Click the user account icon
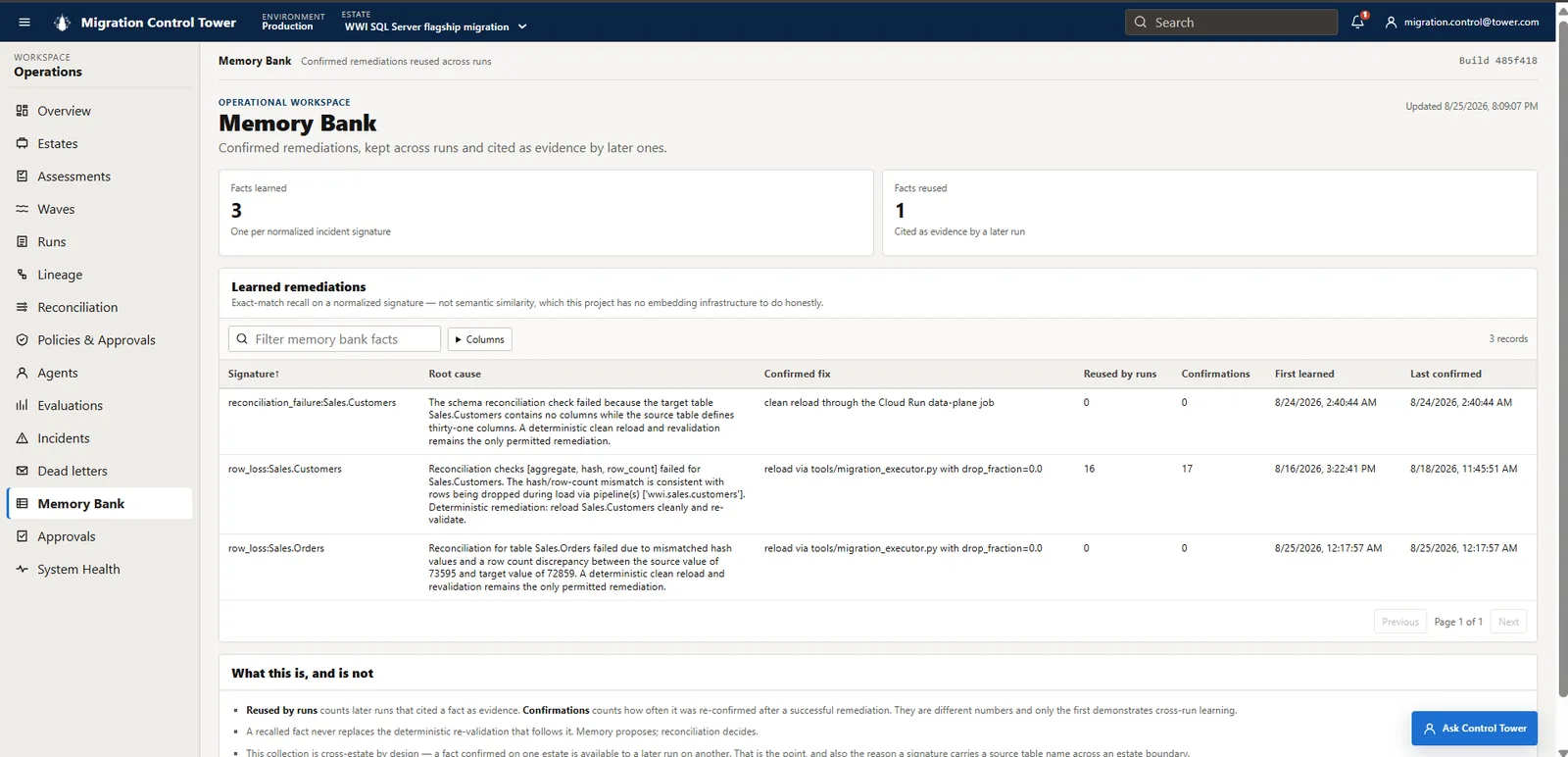 (x=1390, y=22)
